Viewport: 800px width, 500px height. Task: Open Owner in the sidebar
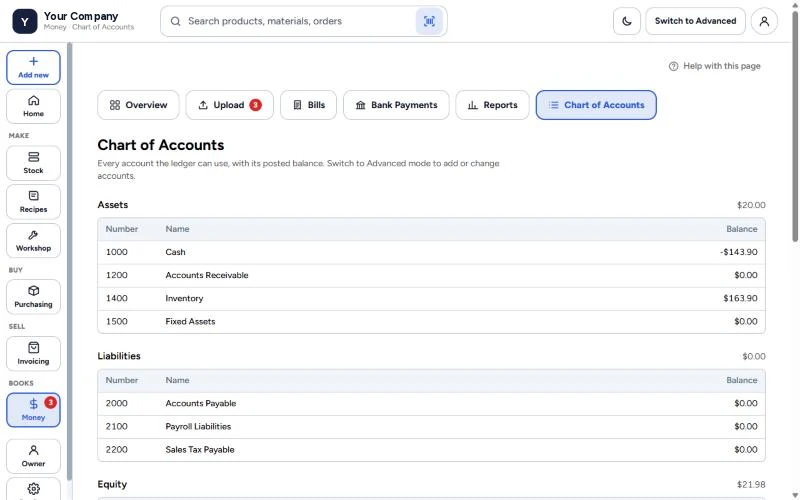[x=33, y=457]
